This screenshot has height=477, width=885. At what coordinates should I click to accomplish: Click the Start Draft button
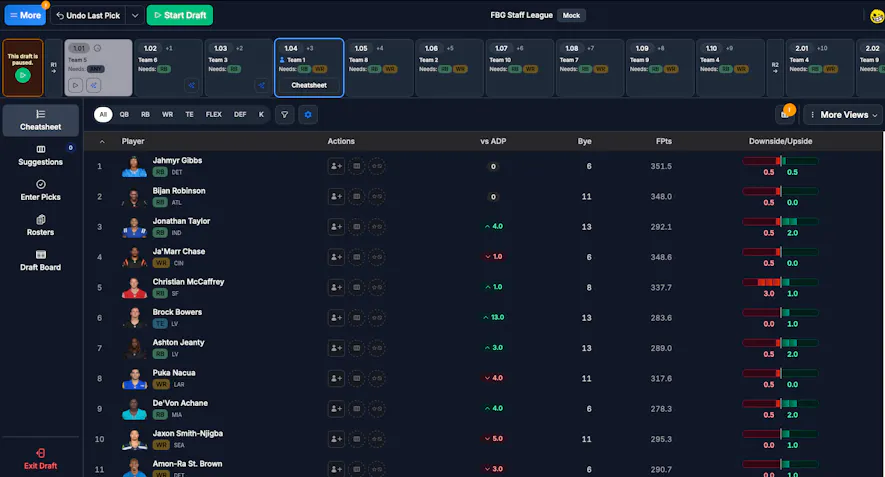point(179,15)
